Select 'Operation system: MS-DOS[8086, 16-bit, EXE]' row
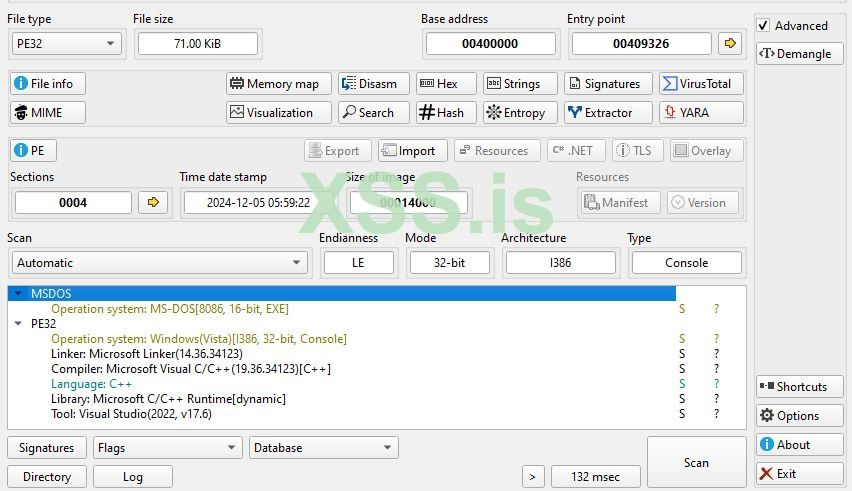 click(x=170, y=309)
